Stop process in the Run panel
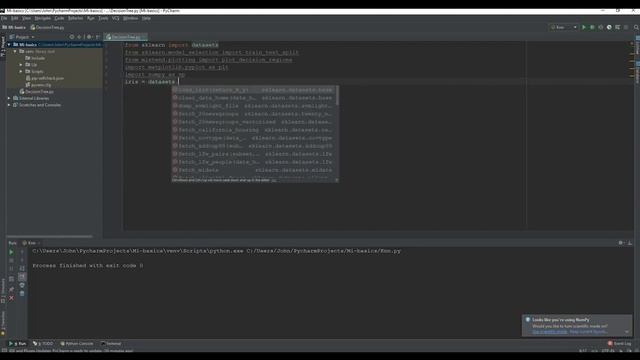Image resolution: width=640 pixels, height=360 pixels. tap(11, 260)
